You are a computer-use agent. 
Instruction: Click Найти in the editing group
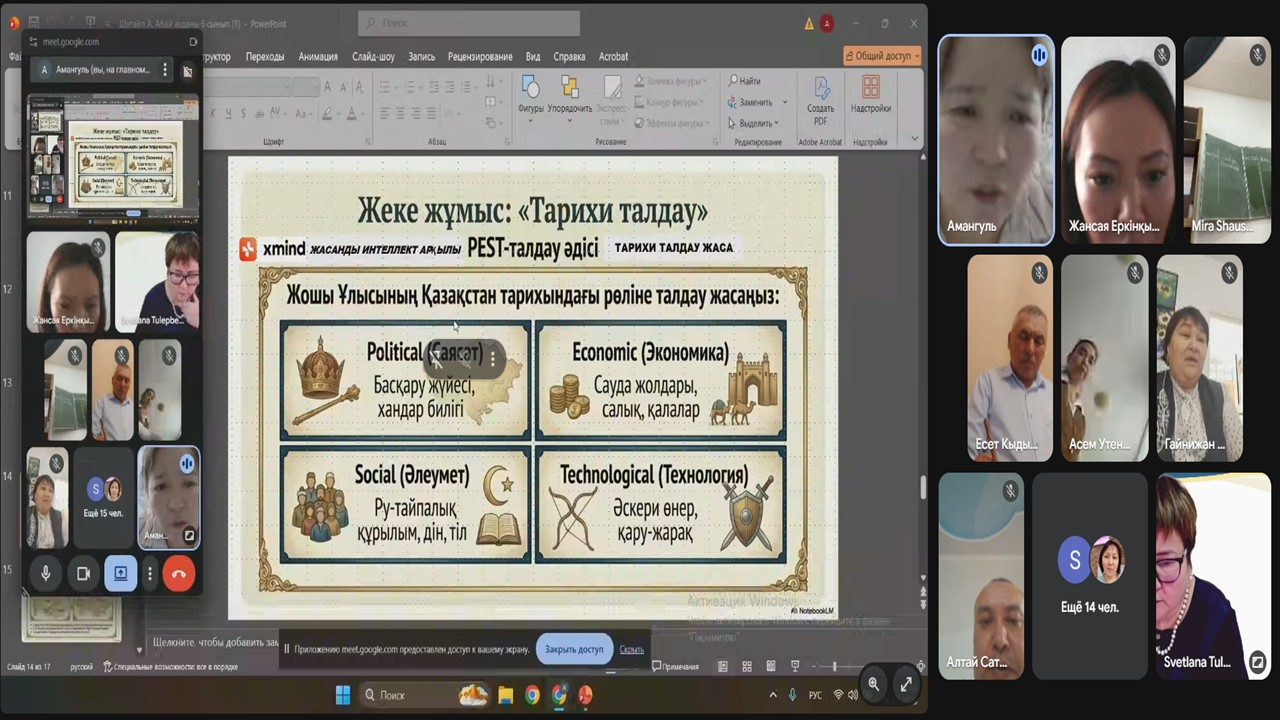click(746, 81)
